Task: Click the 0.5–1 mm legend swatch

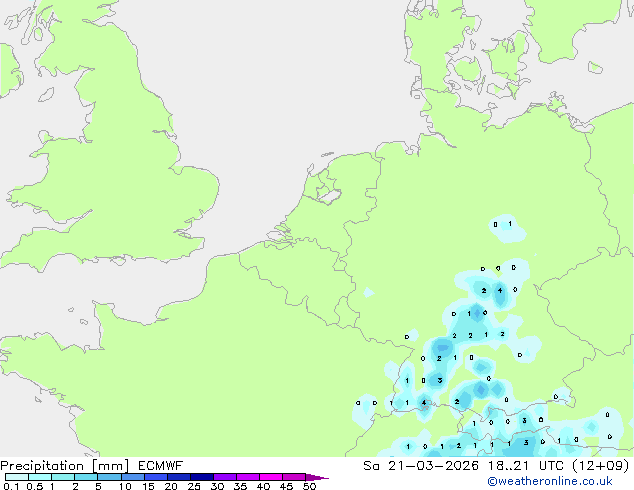Action: pyautogui.click(x=40, y=477)
